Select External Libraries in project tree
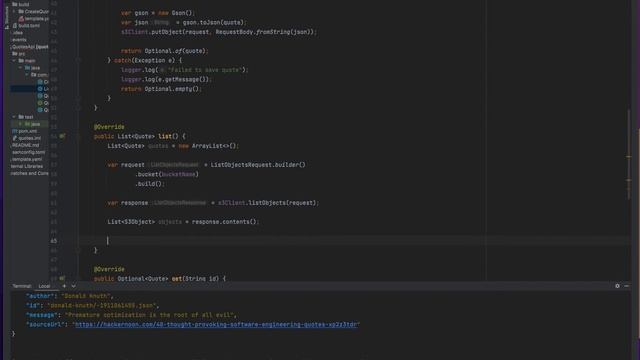Image resolution: width=640 pixels, height=360 pixels. 27,166
